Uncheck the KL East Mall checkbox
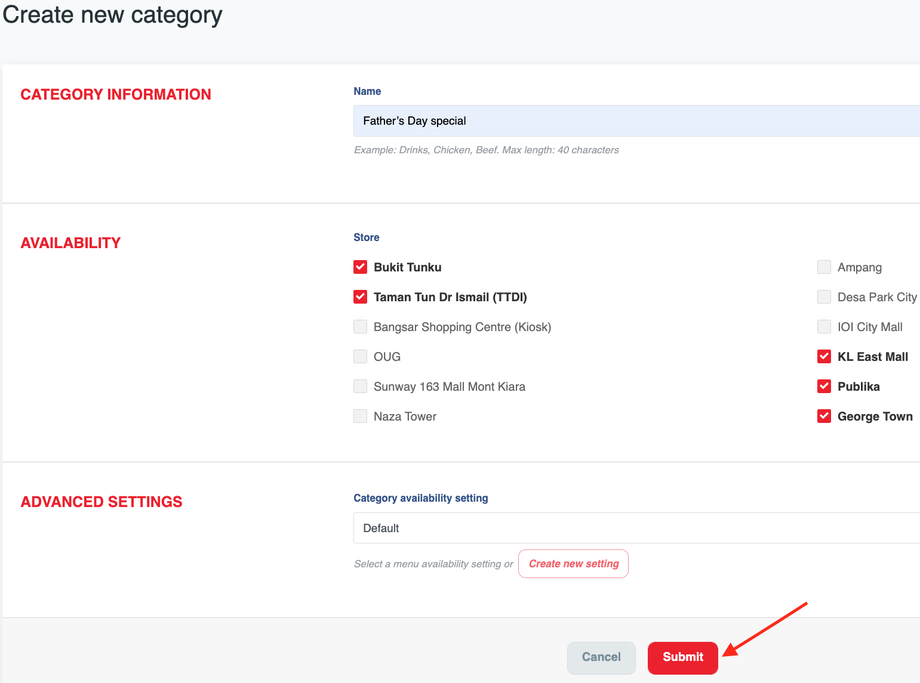This screenshot has height=683, width=920. (x=824, y=357)
